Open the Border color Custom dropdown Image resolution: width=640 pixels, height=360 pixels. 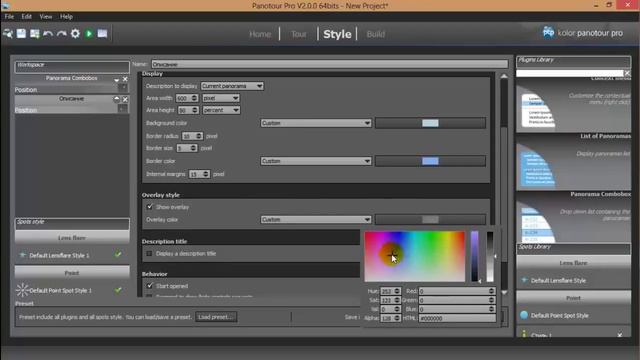click(316, 161)
